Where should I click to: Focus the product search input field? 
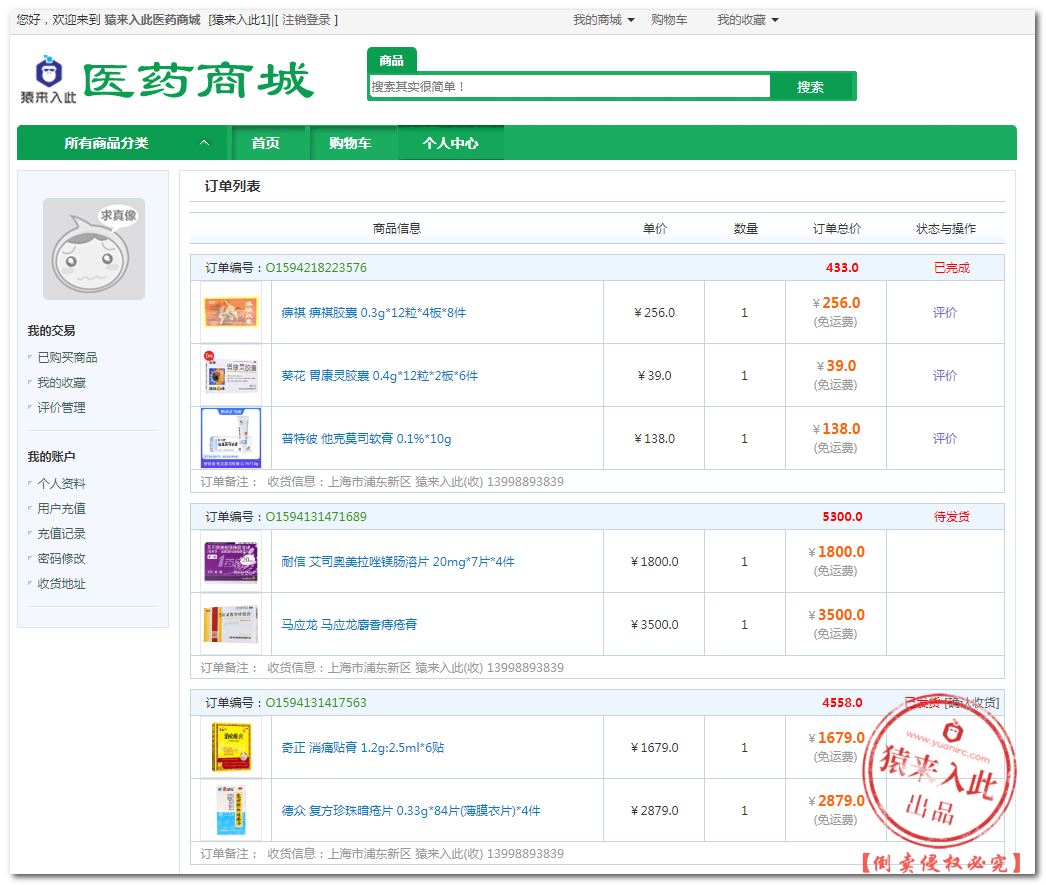tap(569, 87)
